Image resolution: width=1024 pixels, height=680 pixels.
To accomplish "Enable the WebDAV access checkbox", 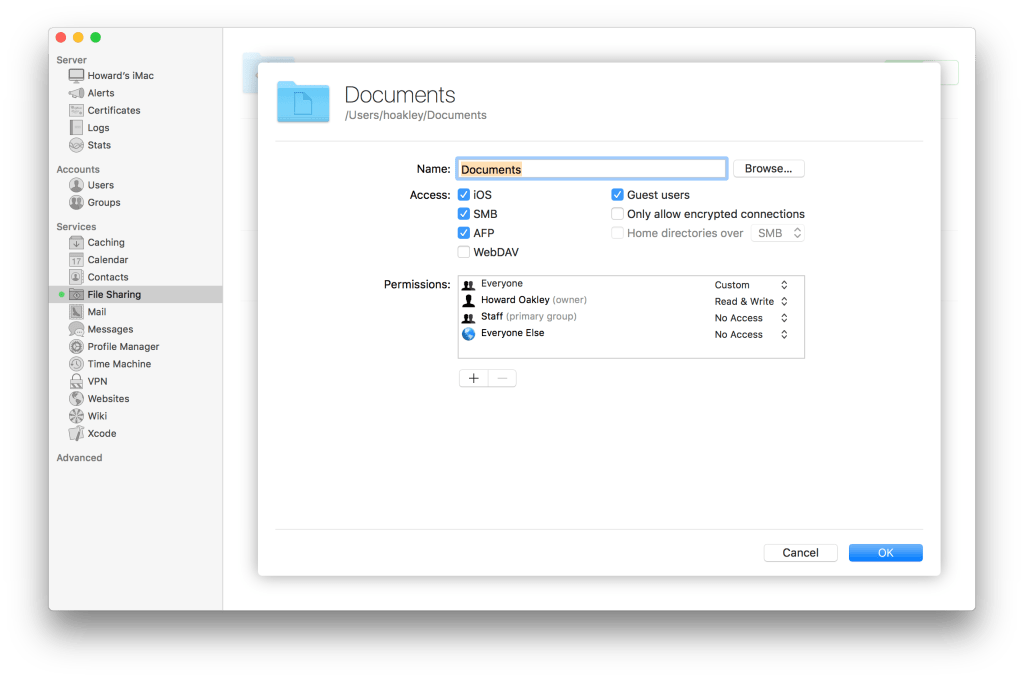I will tap(464, 252).
